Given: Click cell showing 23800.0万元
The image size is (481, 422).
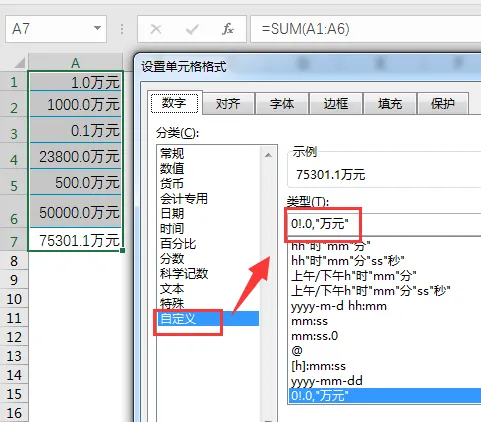Looking at the screenshot, I should pos(76,156).
